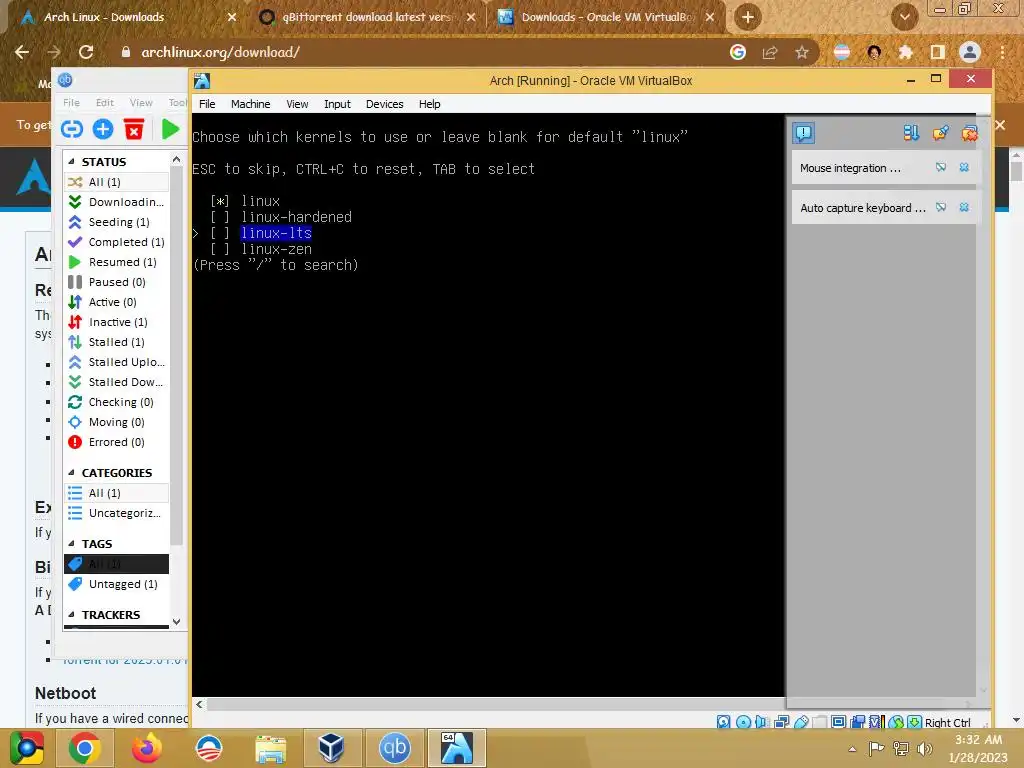Toggle the linux kernel checkbox
The height and width of the screenshot is (768, 1024).
220,201
